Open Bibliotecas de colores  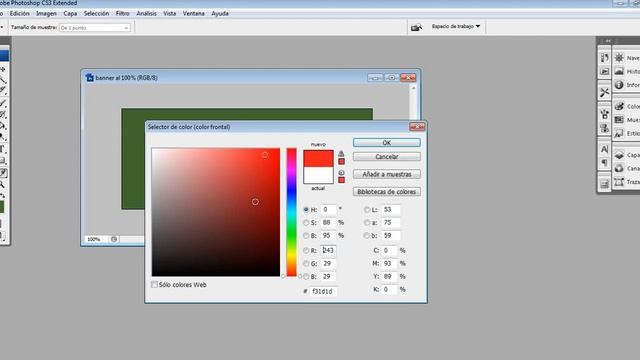pyautogui.click(x=387, y=191)
